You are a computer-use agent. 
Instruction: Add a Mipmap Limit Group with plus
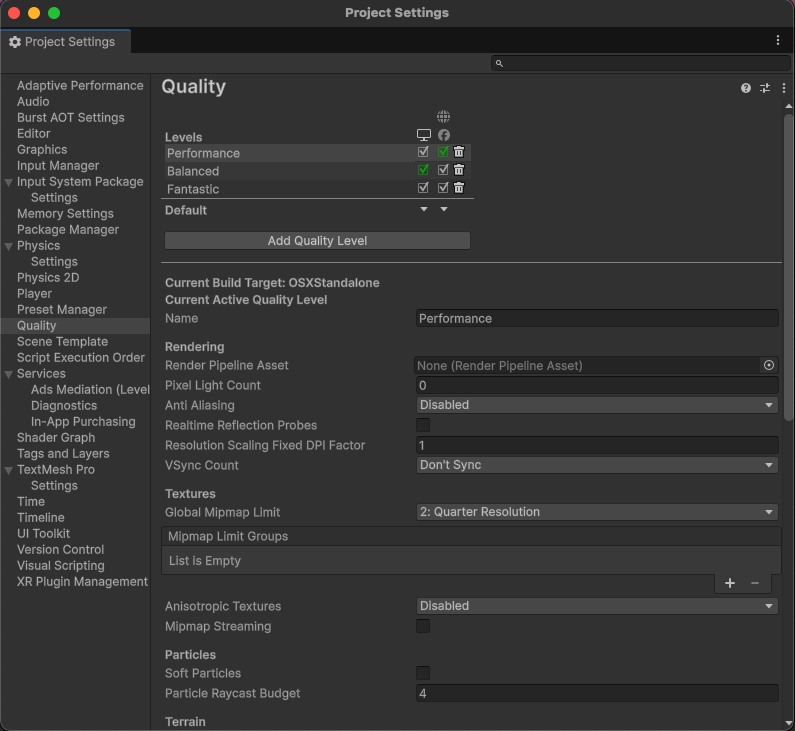pyautogui.click(x=730, y=583)
